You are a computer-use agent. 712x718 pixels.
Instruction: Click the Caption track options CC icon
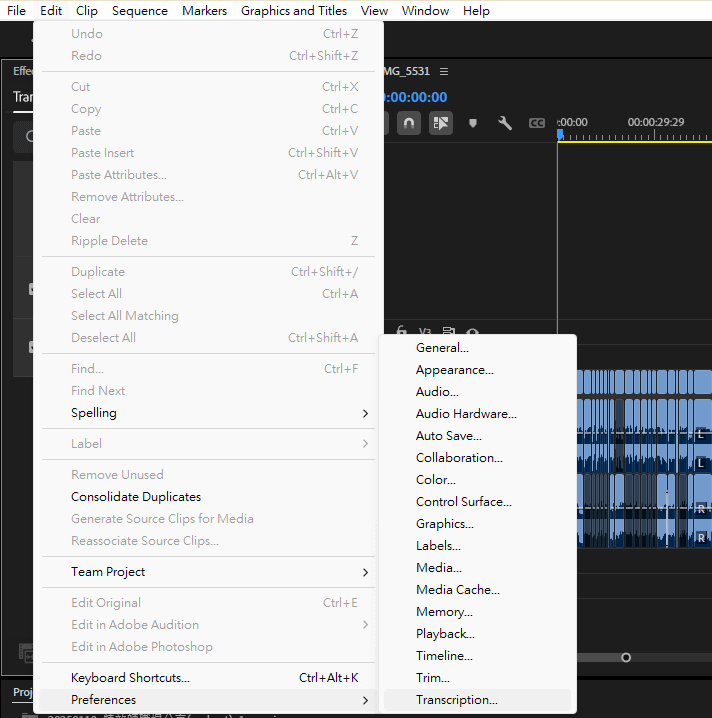(537, 123)
